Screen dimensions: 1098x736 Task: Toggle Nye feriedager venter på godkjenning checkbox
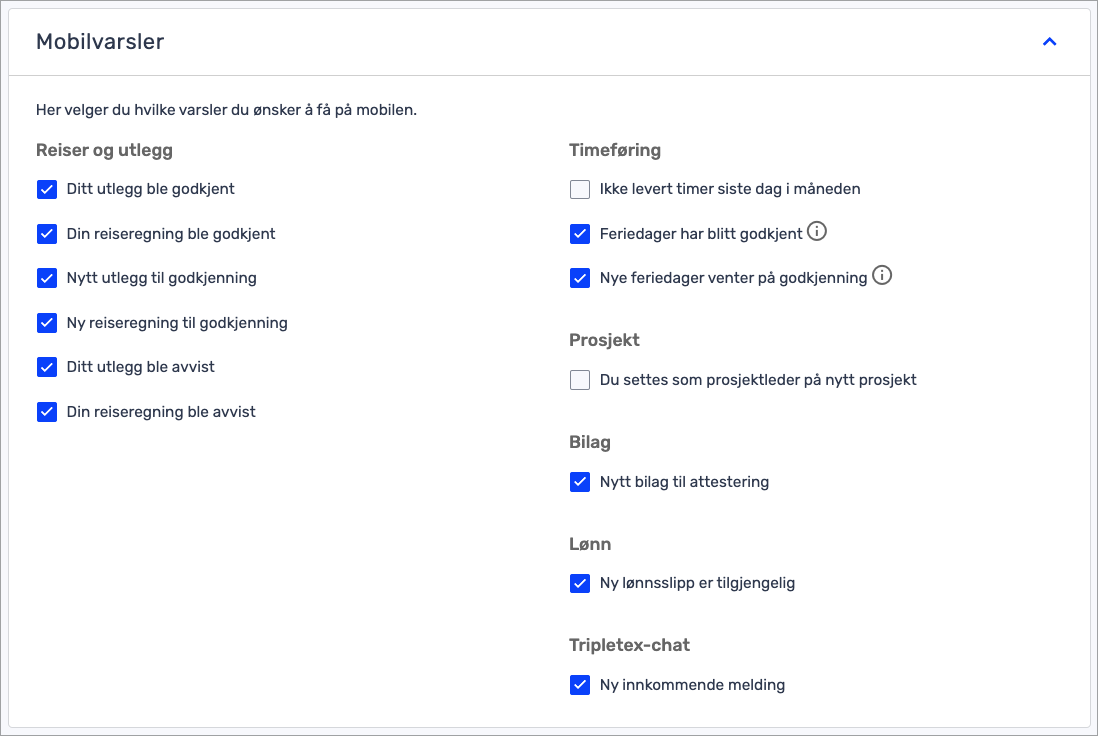click(580, 278)
